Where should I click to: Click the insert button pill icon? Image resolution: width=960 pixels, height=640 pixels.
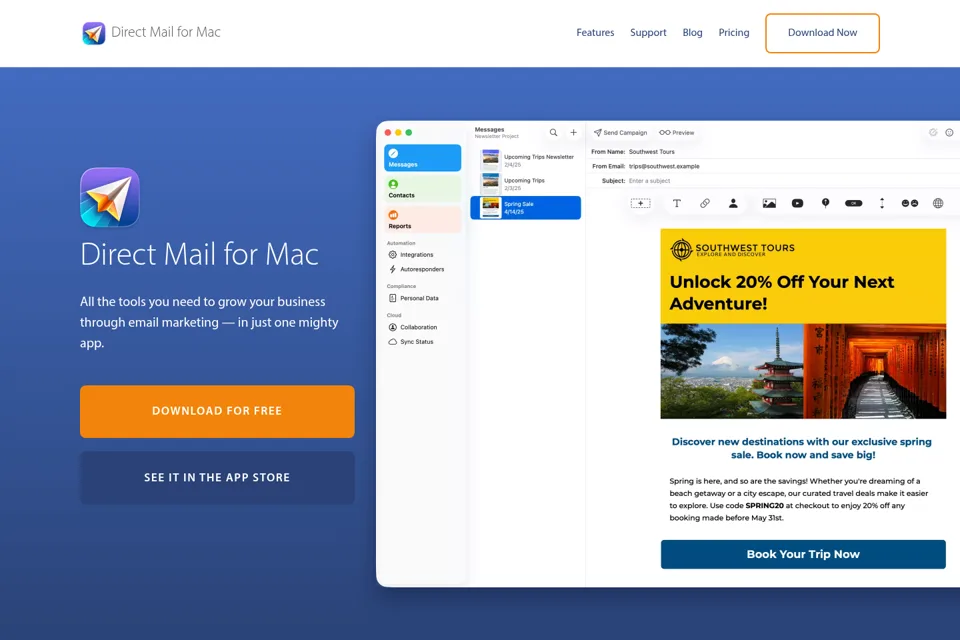(x=853, y=203)
